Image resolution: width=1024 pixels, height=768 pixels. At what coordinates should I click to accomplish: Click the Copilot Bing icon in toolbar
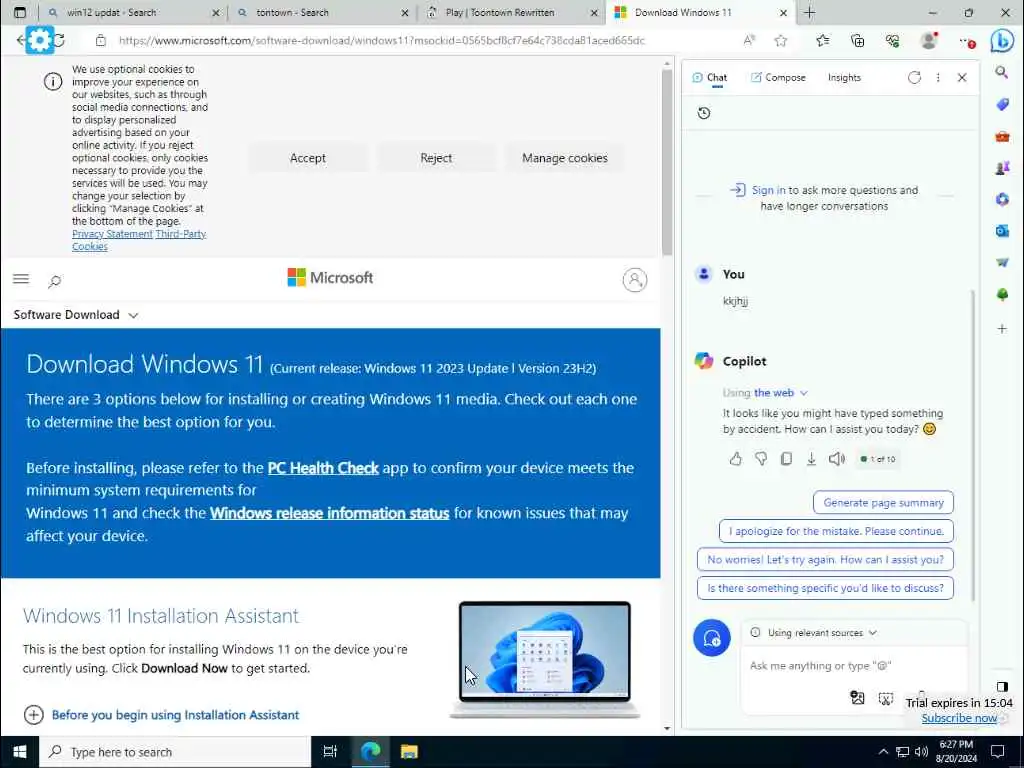point(1002,40)
